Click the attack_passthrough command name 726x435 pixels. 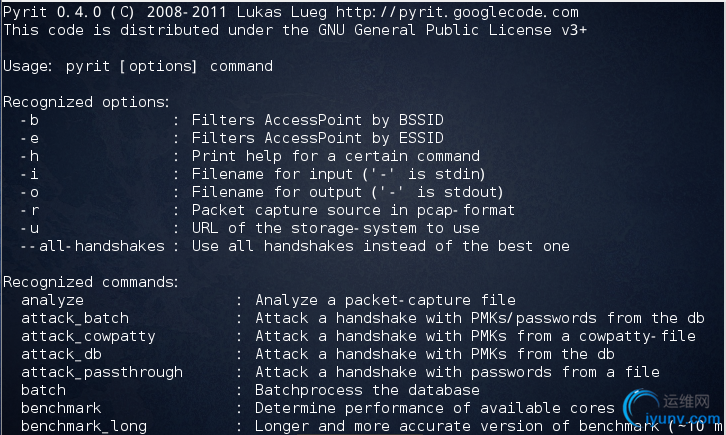(102, 373)
